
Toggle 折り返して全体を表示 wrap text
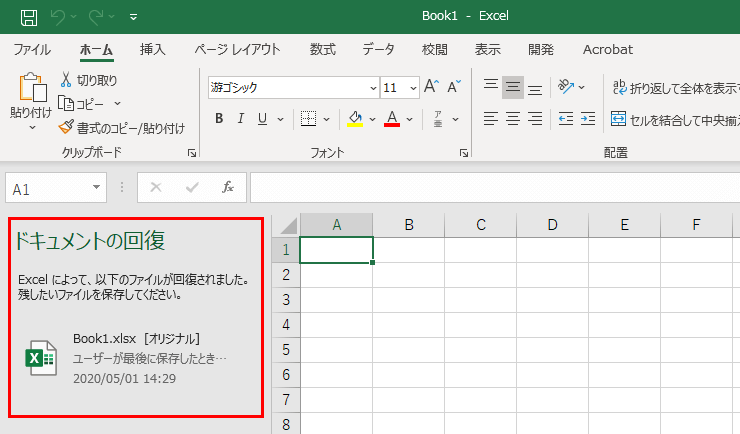675,88
